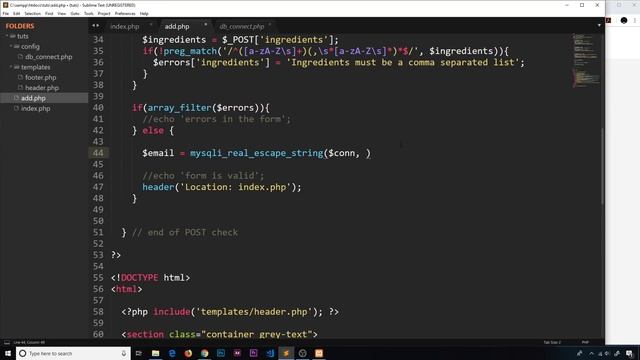Image resolution: width=640 pixels, height=360 pixels.
Task: Open index.php in the sidebar
Action: tap(36, 109)
